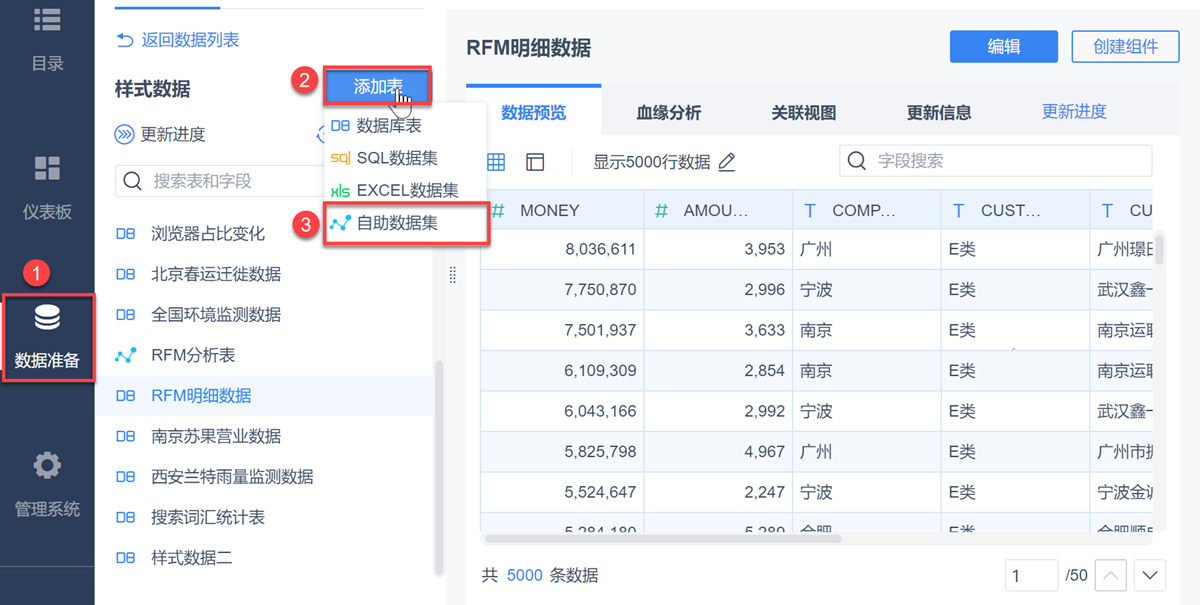
Task: Go to next page with down chevron
Action: (x=1150, y=575)
